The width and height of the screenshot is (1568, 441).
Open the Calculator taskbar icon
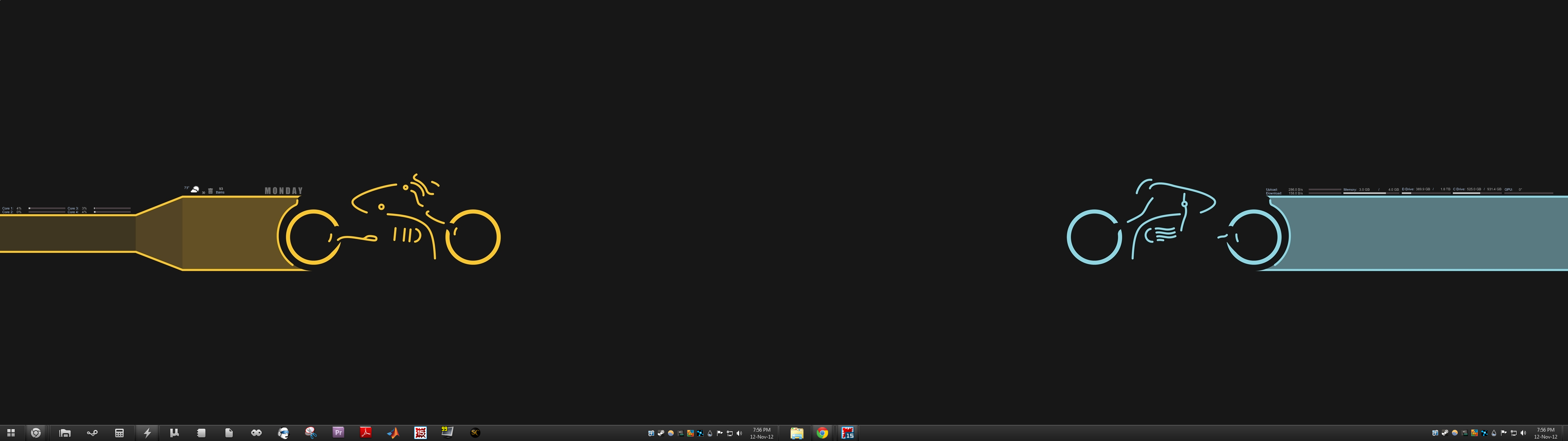pos(119,433)
